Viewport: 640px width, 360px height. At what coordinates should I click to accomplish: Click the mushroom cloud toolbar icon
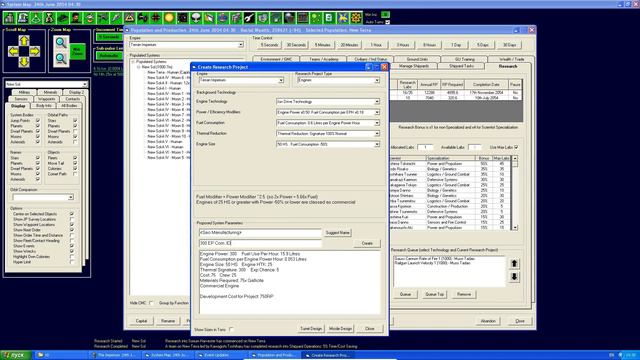[196, 18]
